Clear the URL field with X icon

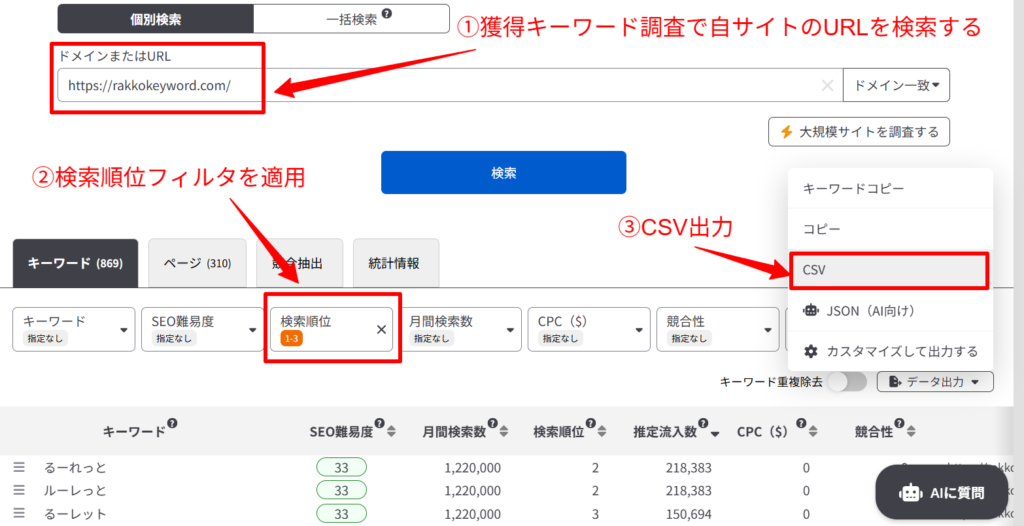827,86
